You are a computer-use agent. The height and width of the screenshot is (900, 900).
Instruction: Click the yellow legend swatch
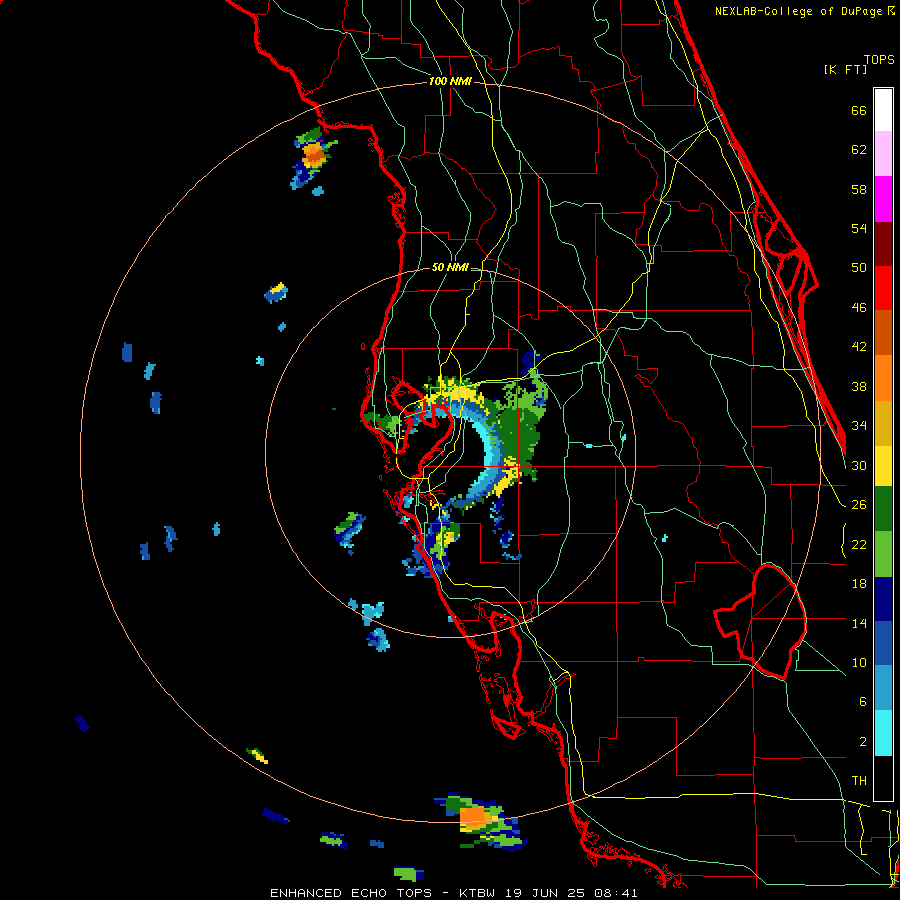coord(883,466)
